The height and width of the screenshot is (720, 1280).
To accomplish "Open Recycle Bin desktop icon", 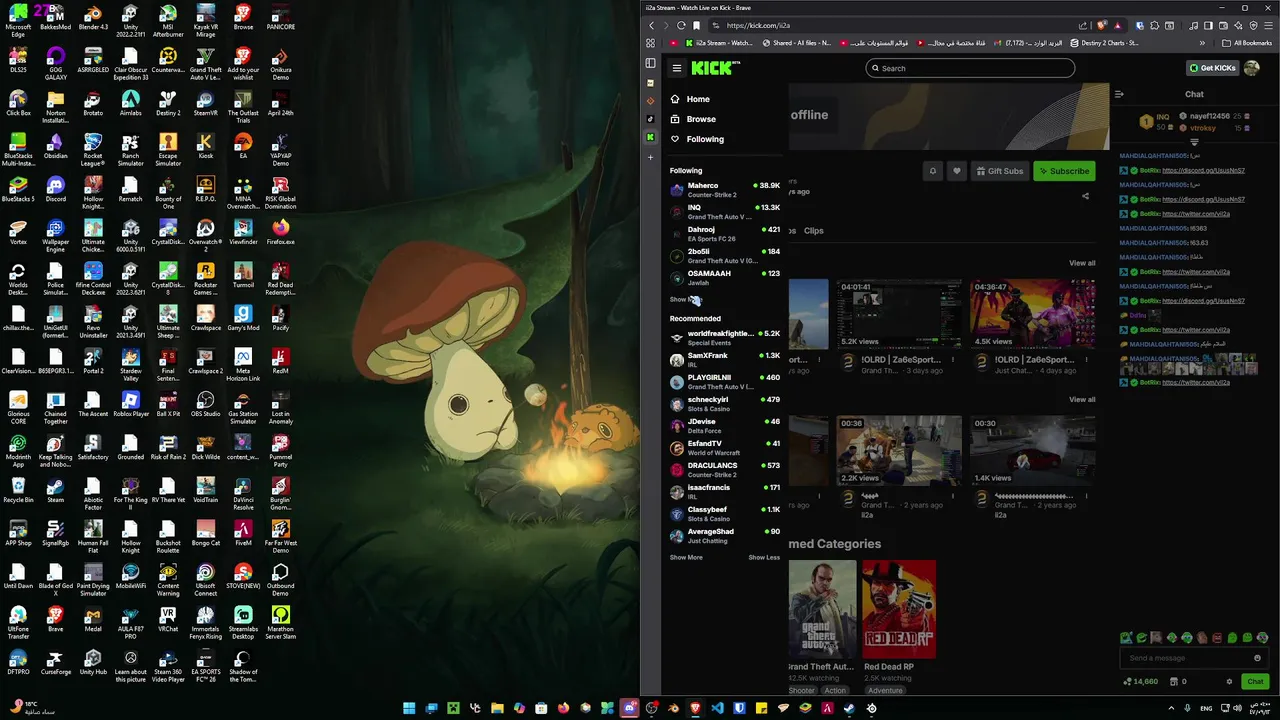I will point(18,490).
